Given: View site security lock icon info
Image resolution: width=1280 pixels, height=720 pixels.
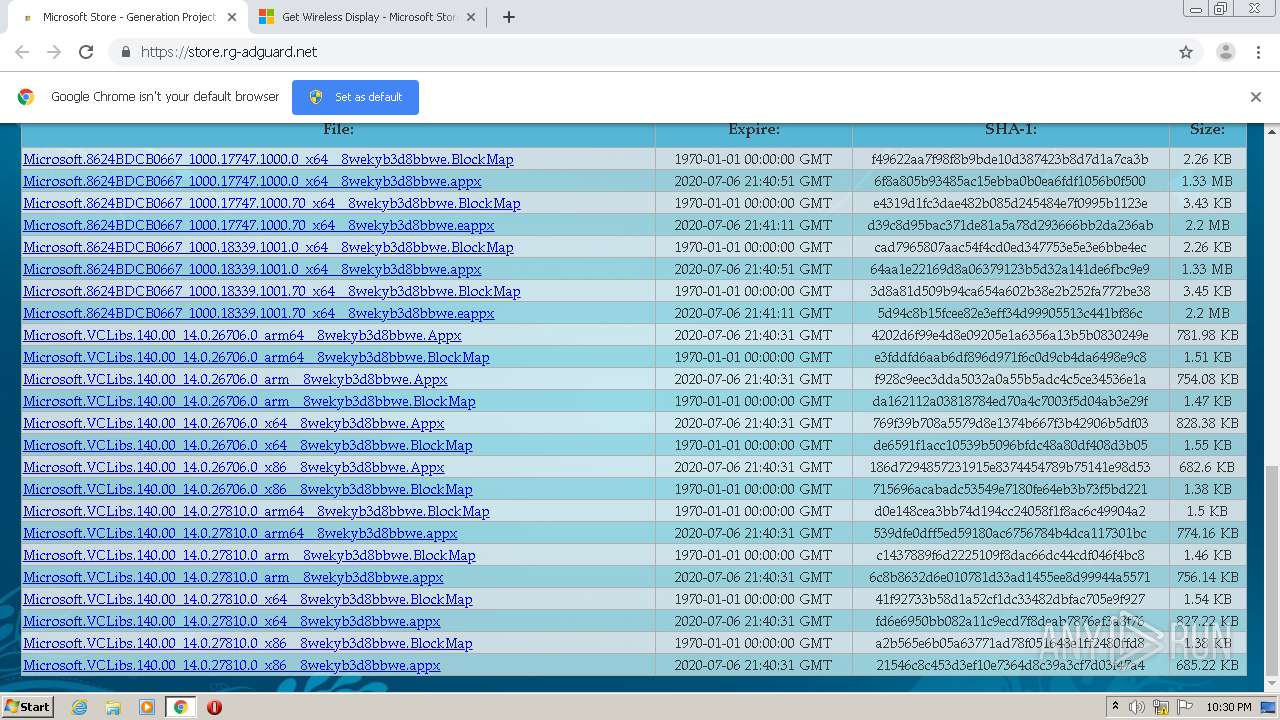Looking at the screenshot, I should click(x=125, y=52).
